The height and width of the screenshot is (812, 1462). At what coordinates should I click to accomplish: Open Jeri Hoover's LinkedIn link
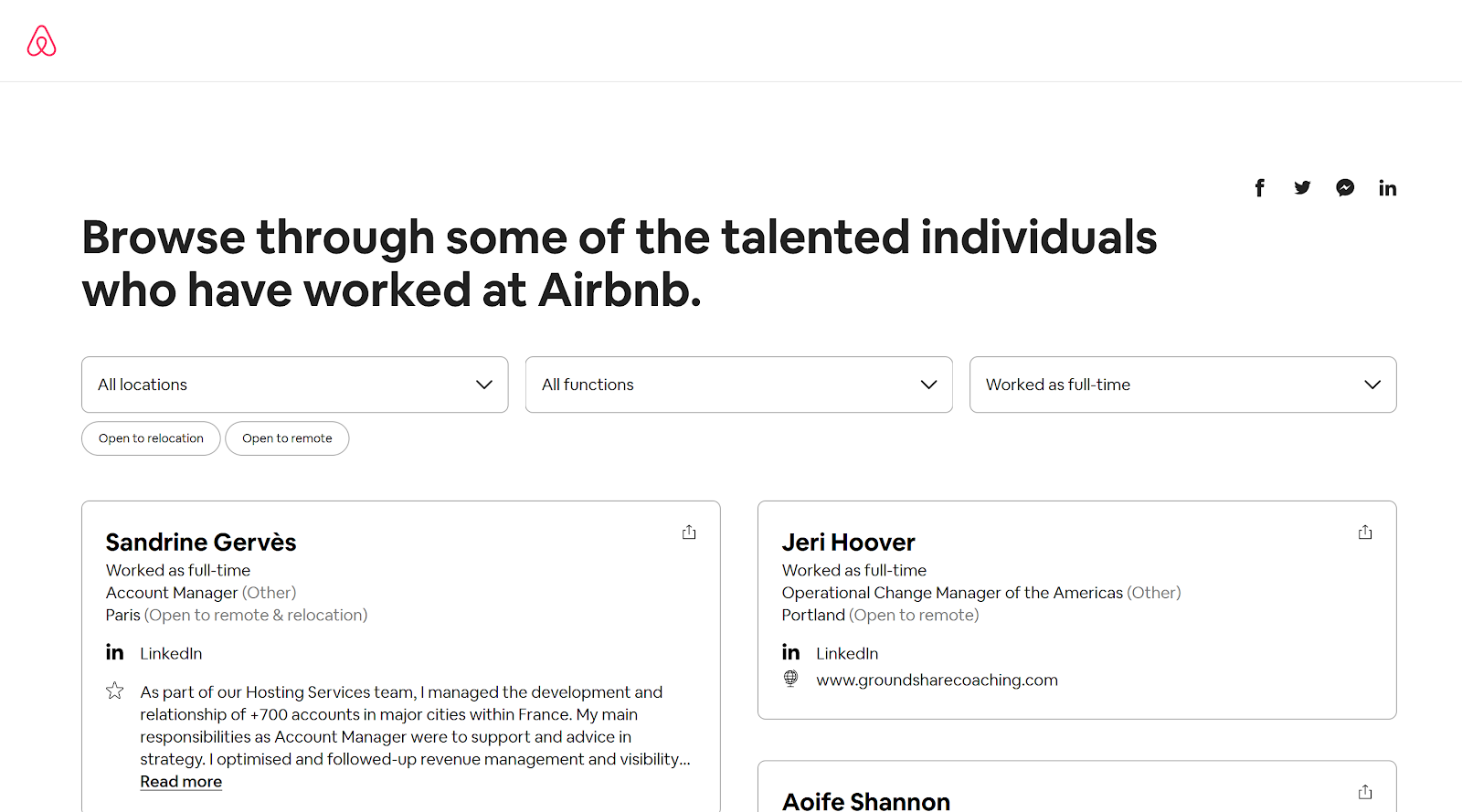(847, 653)
